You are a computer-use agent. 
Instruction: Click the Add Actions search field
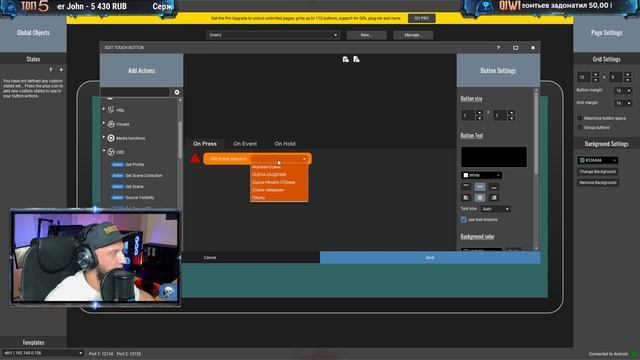pyautogui.click(x=136, y=92)
